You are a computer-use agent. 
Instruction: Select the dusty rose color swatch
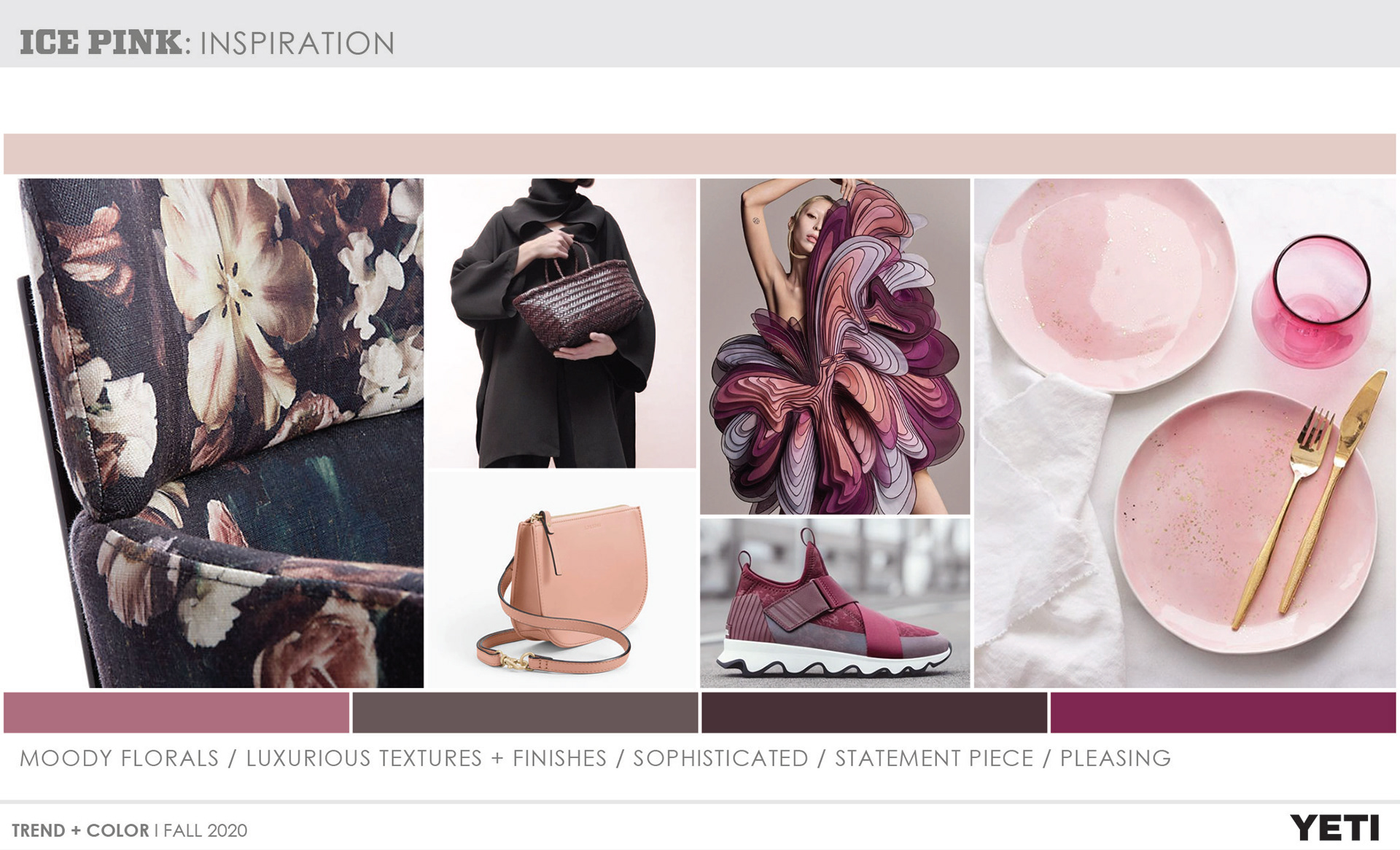click(176, 712)
